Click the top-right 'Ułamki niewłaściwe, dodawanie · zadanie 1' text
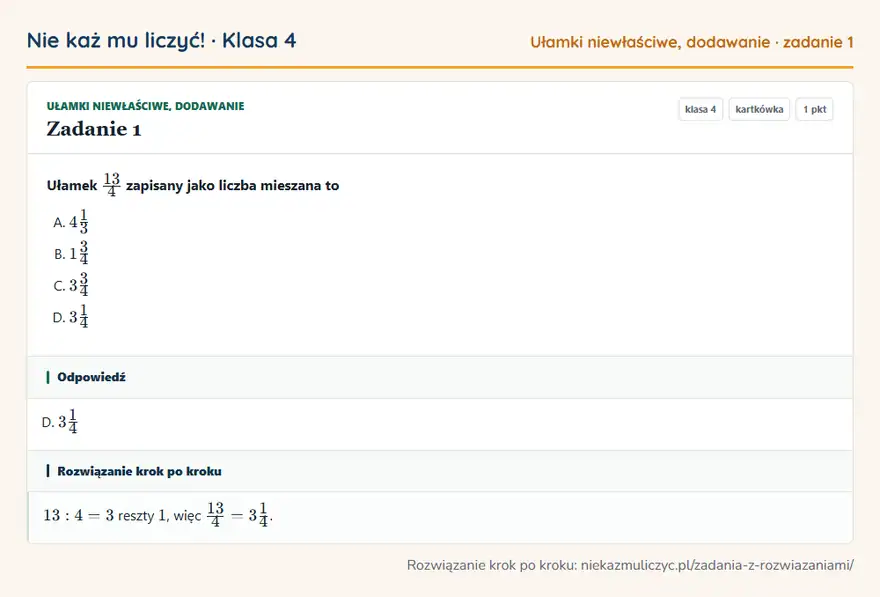 coord(691,42)
